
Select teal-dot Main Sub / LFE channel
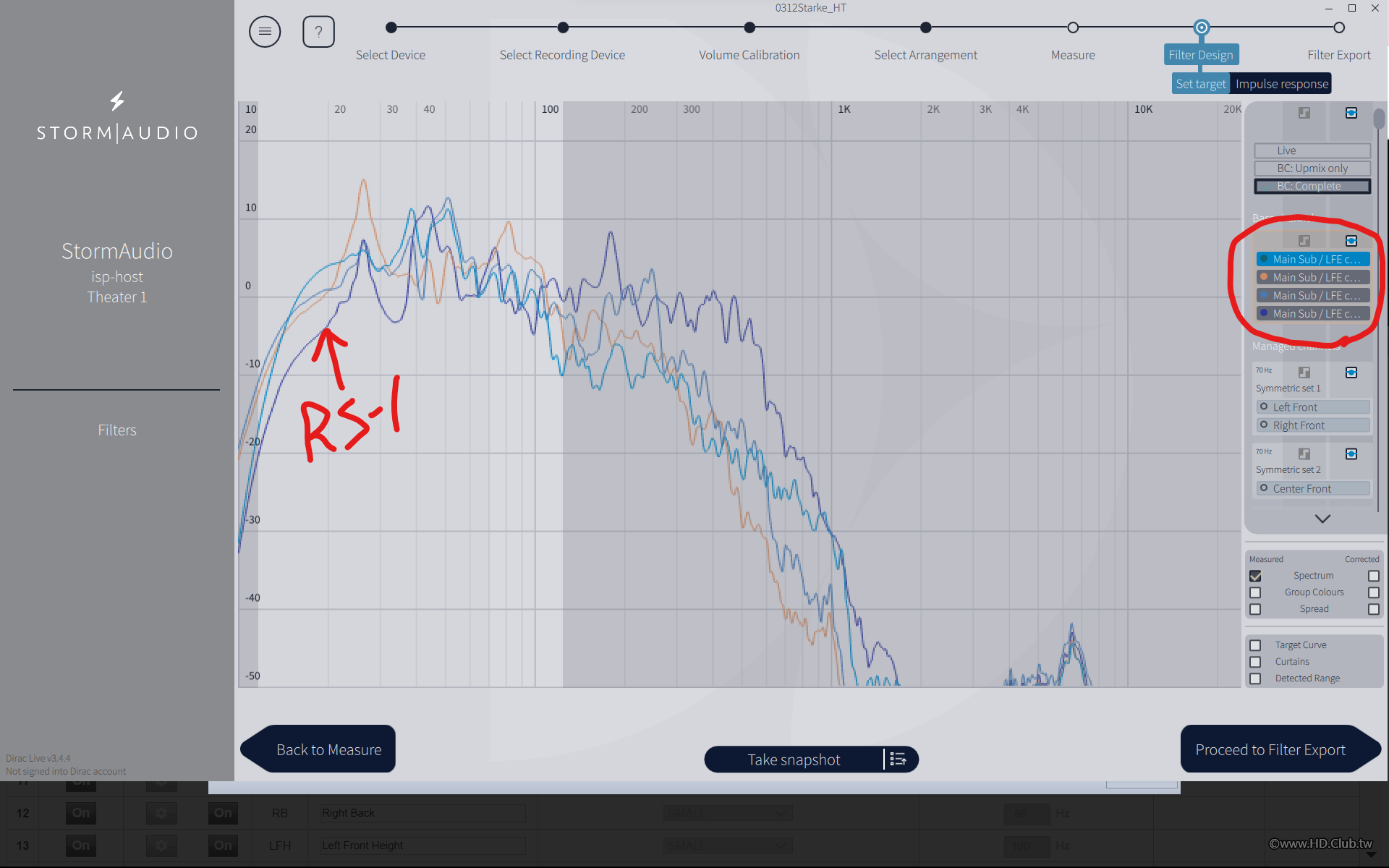[x=1313, y=259]
